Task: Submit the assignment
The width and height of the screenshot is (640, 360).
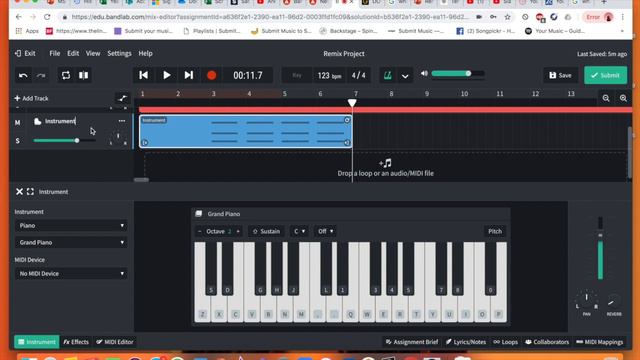Action: click(605, 76)
